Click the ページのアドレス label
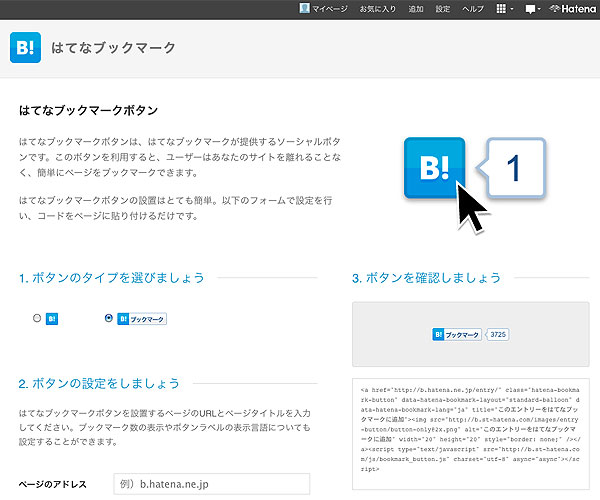 pos(52,484)
